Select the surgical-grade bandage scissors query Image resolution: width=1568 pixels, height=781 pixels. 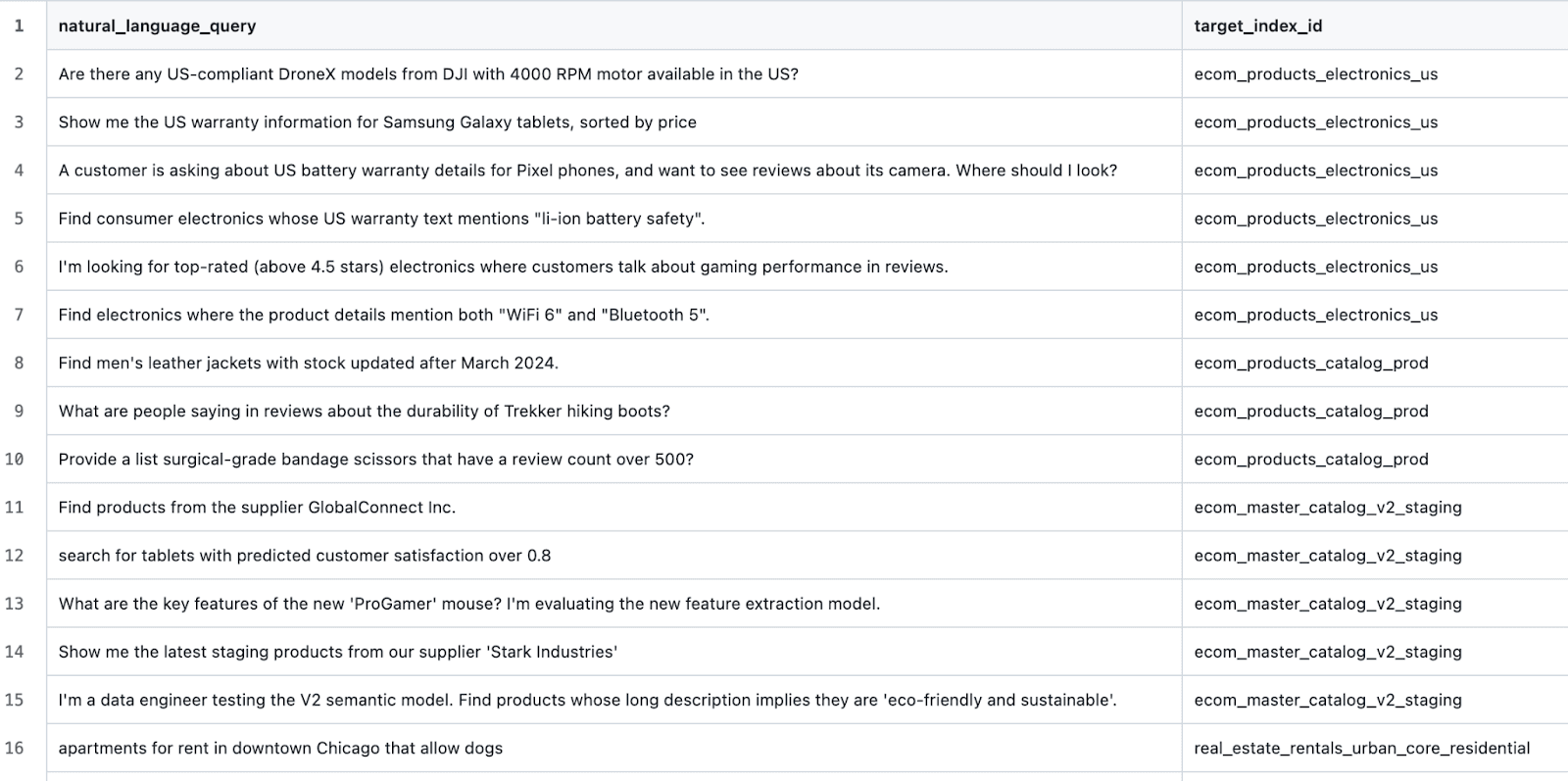(x=375, y=460)
